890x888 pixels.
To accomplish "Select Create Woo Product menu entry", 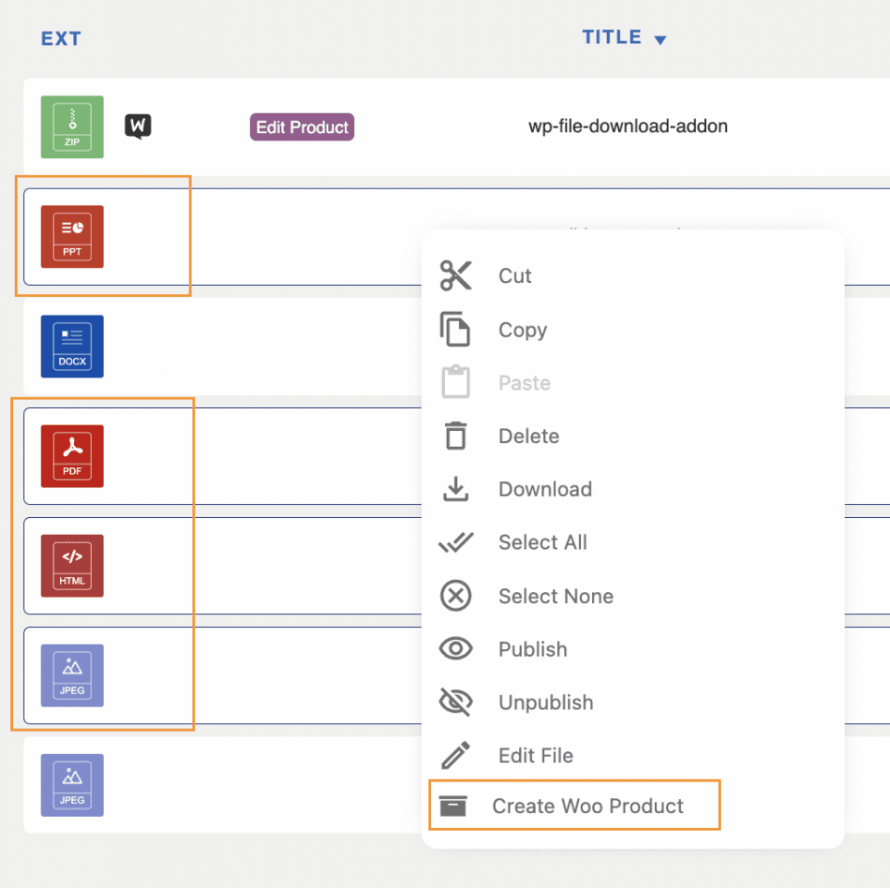I will [587, 806].
